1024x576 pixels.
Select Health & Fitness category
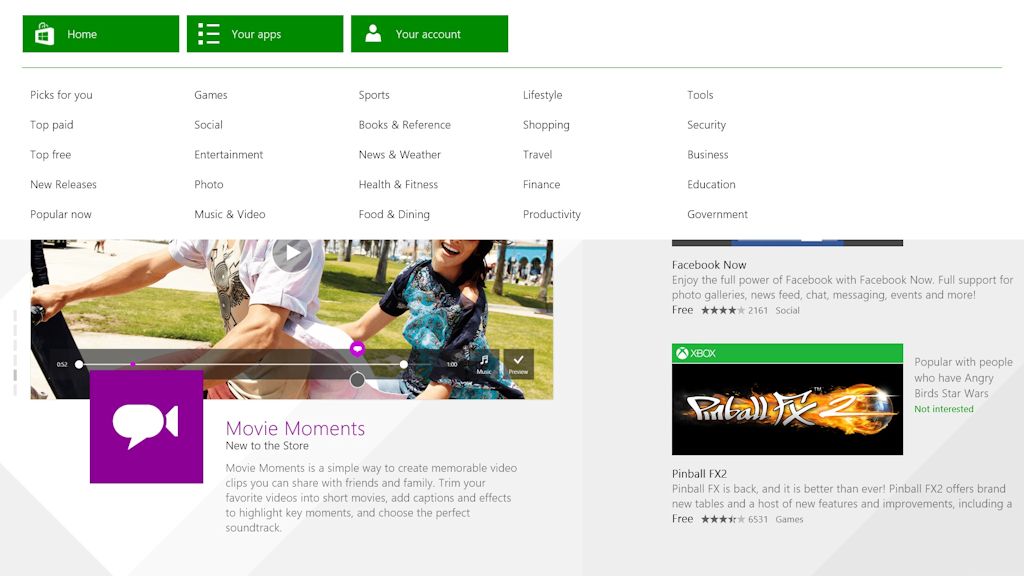pos(398,184)
